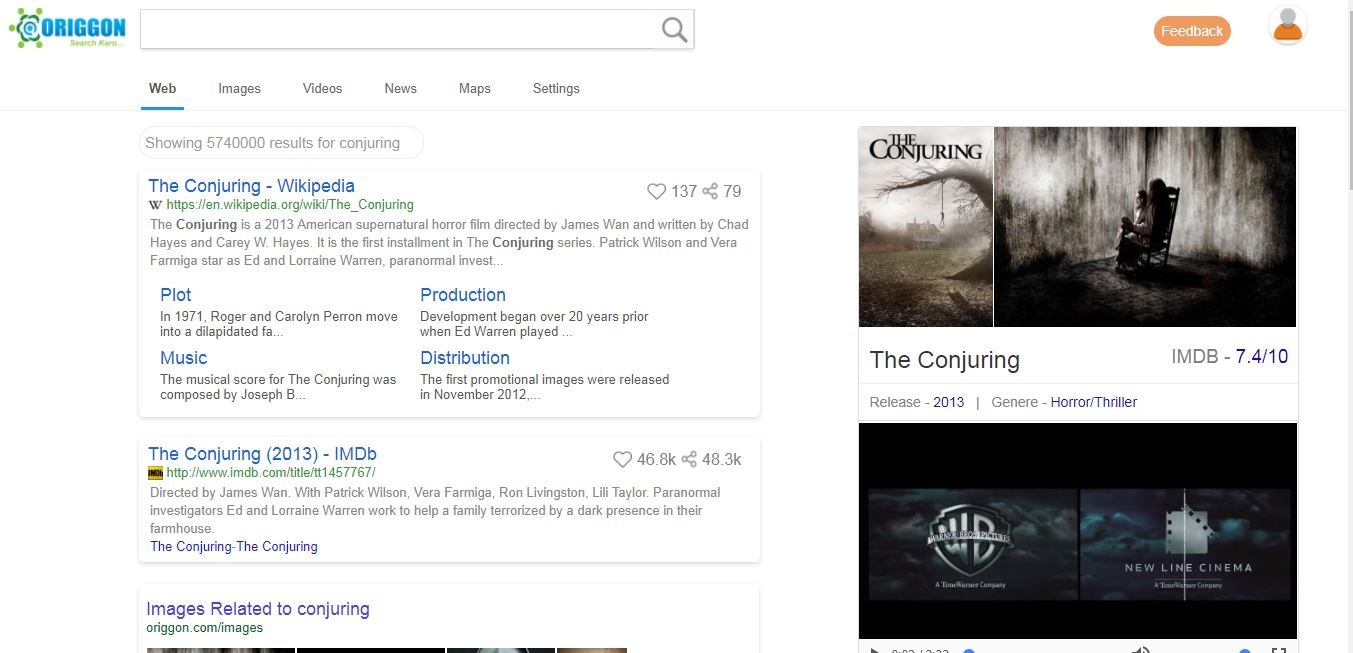Switch to the Videos tab

322,88
